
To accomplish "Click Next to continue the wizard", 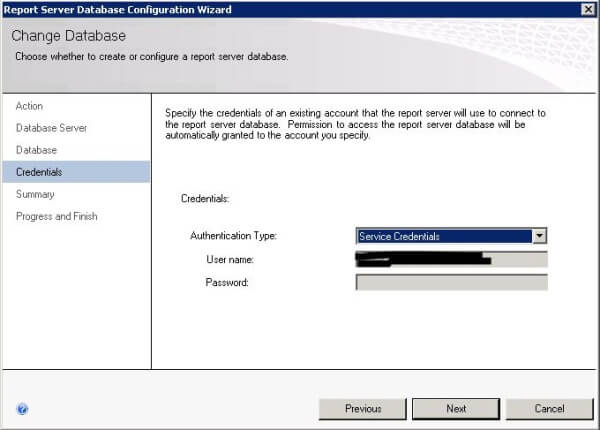I will 456,408.
